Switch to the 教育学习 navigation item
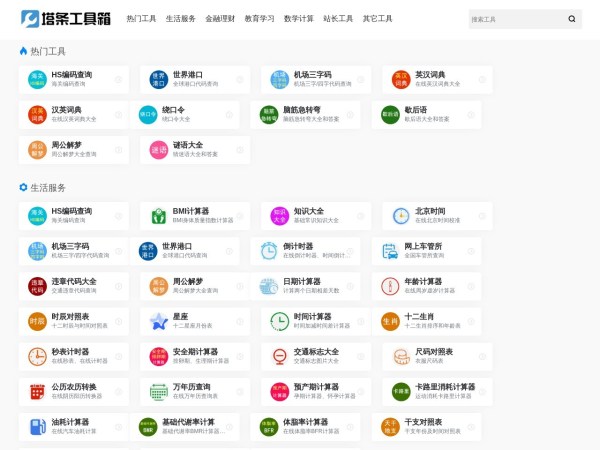The width and height of the screenshot is (600, 450). 259,19
